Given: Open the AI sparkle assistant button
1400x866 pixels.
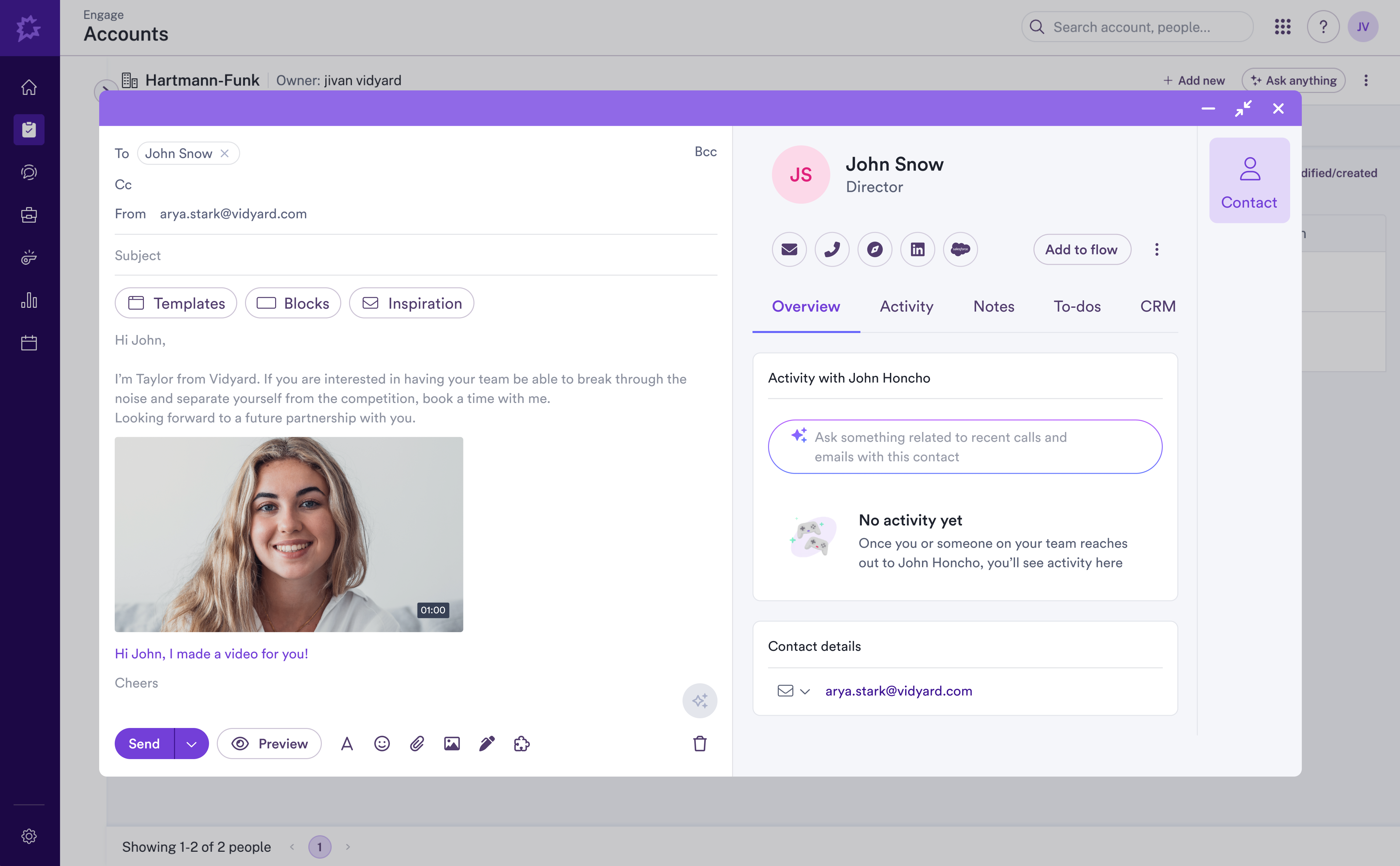Looking at the screenshot, I should pos(699,700).
